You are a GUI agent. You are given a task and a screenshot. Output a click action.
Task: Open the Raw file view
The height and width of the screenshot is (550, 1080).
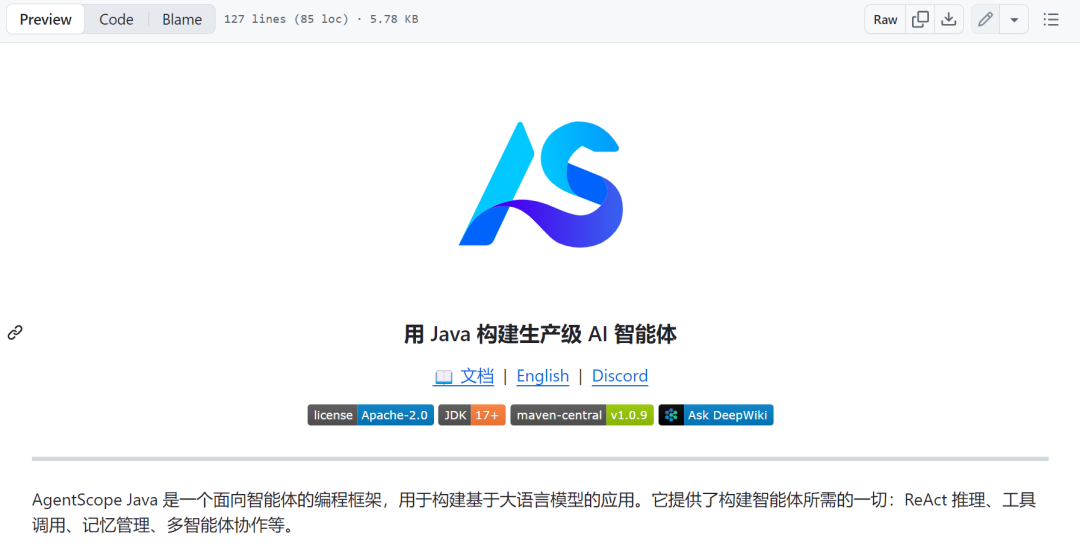(x=885, y=19)
